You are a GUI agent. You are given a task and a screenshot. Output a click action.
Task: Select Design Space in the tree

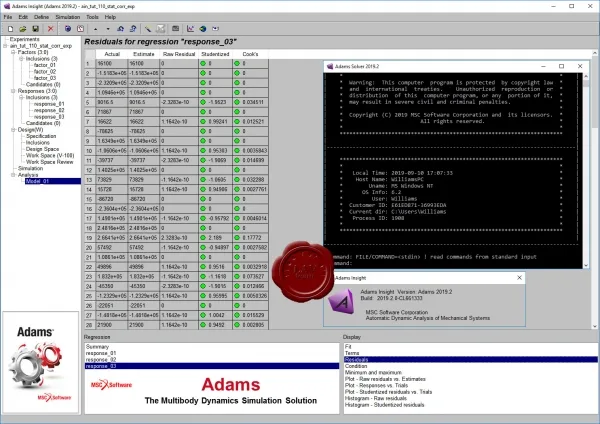click(x=42, y=149)
